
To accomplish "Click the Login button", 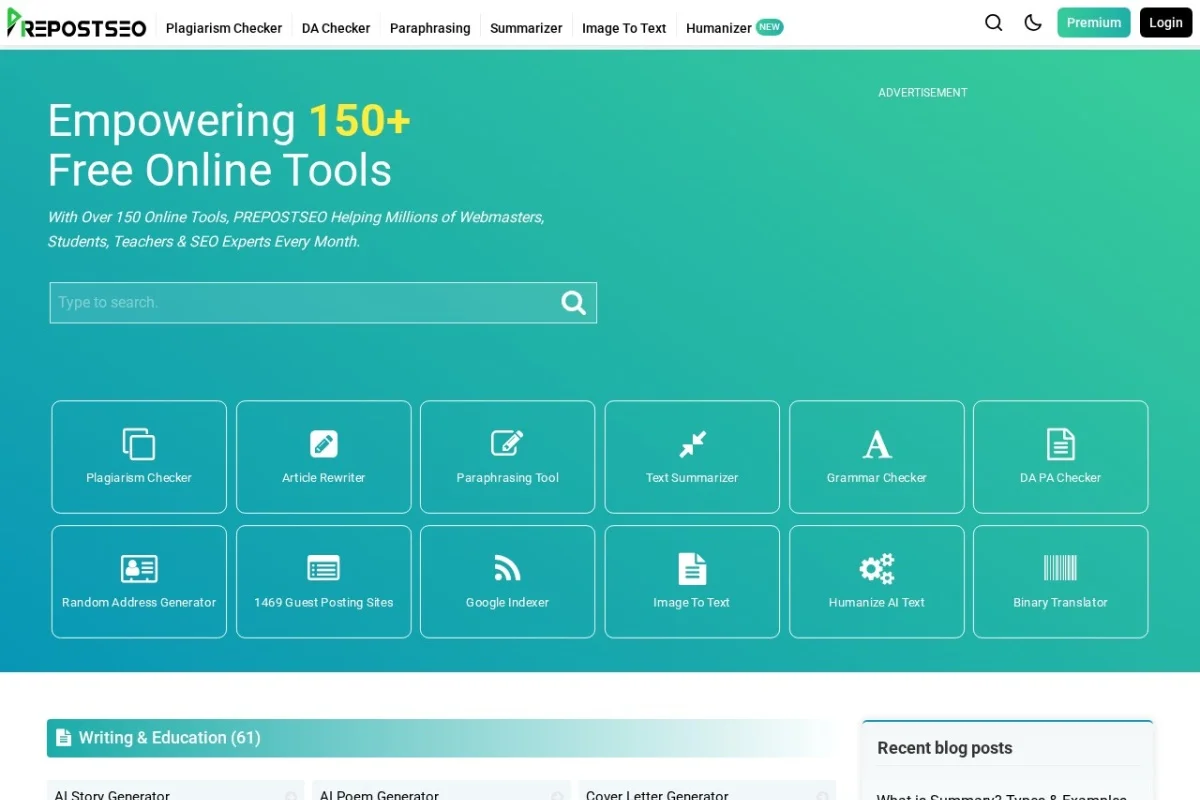I will coord(1166,22).
